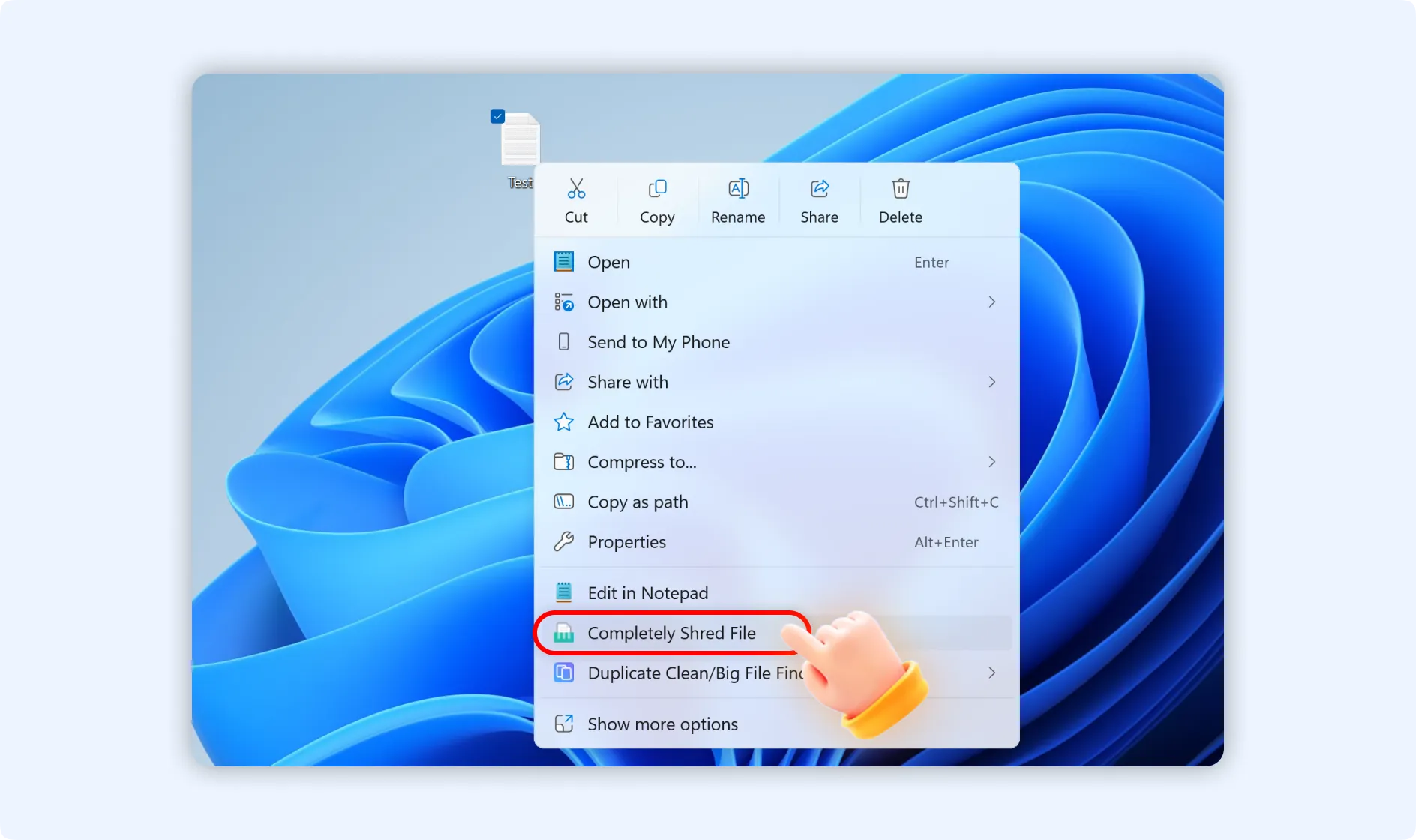Click Copy as path

coord(638,502)
